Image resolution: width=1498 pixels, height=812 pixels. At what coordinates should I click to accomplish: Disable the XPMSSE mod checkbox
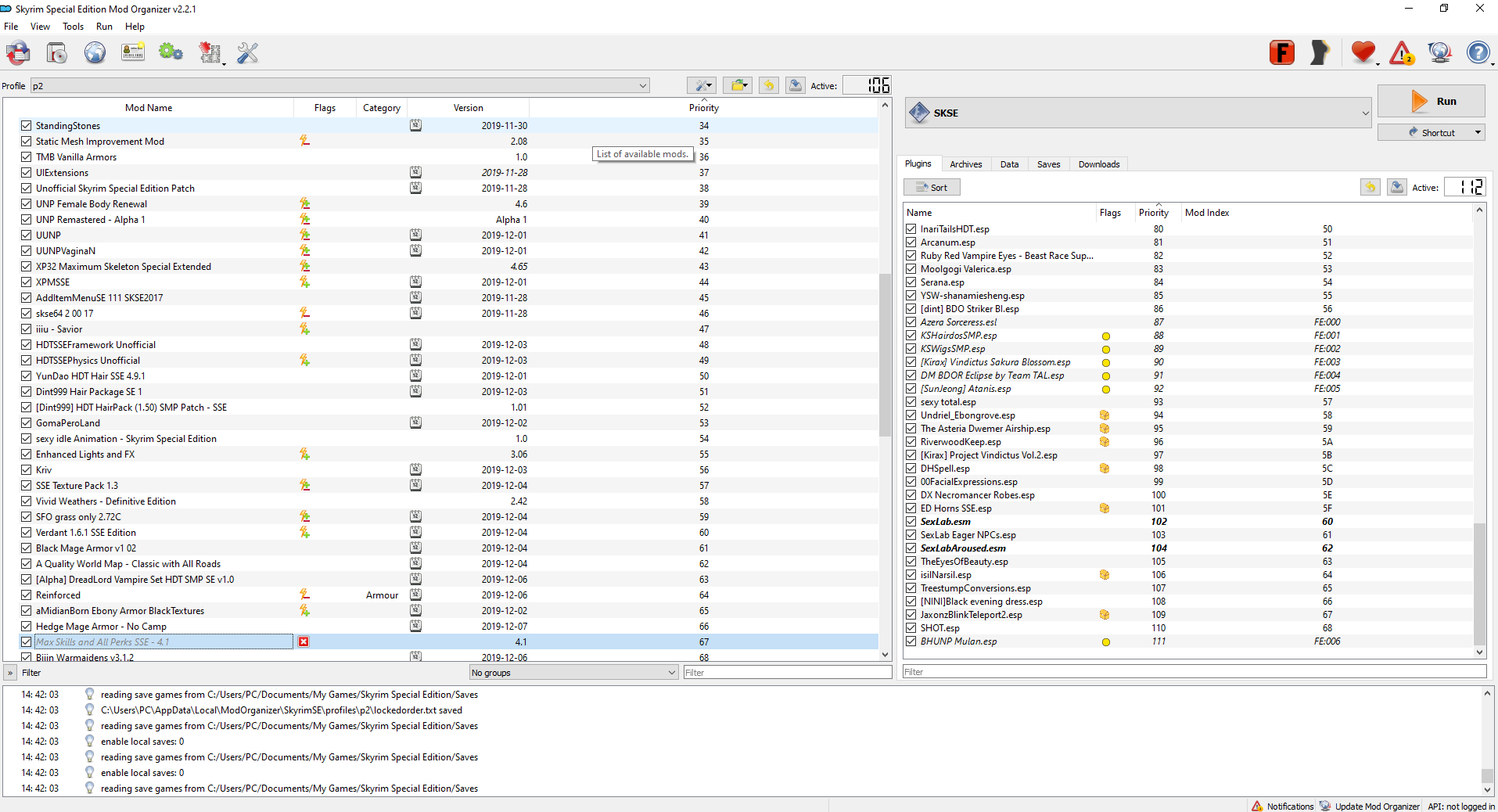pos(26,282)
